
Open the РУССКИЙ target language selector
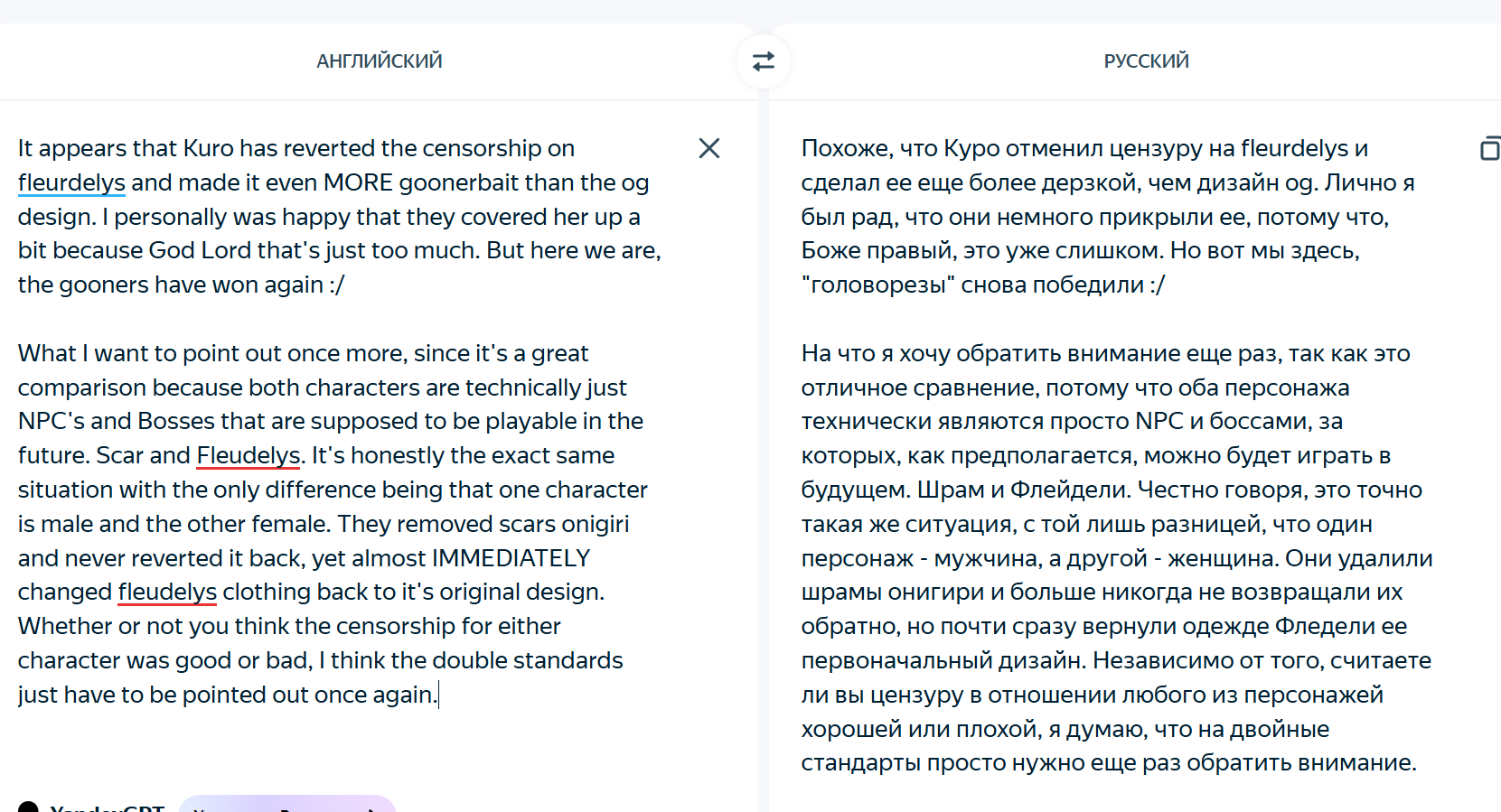[x=1146, y=61]
